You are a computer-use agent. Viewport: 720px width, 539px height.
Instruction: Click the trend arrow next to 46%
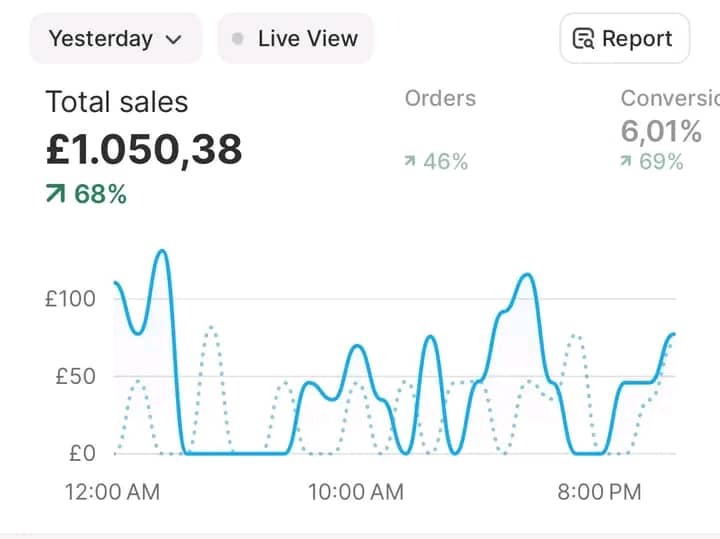tap(410, 162)
